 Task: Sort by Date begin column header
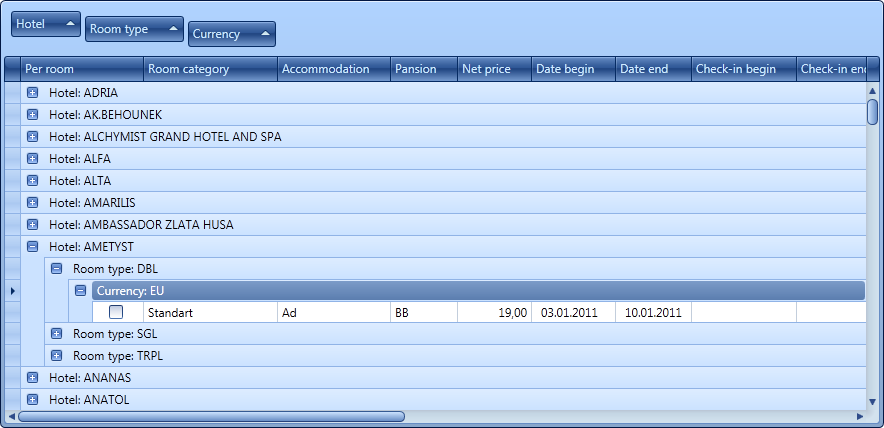[x=572, y=69]
